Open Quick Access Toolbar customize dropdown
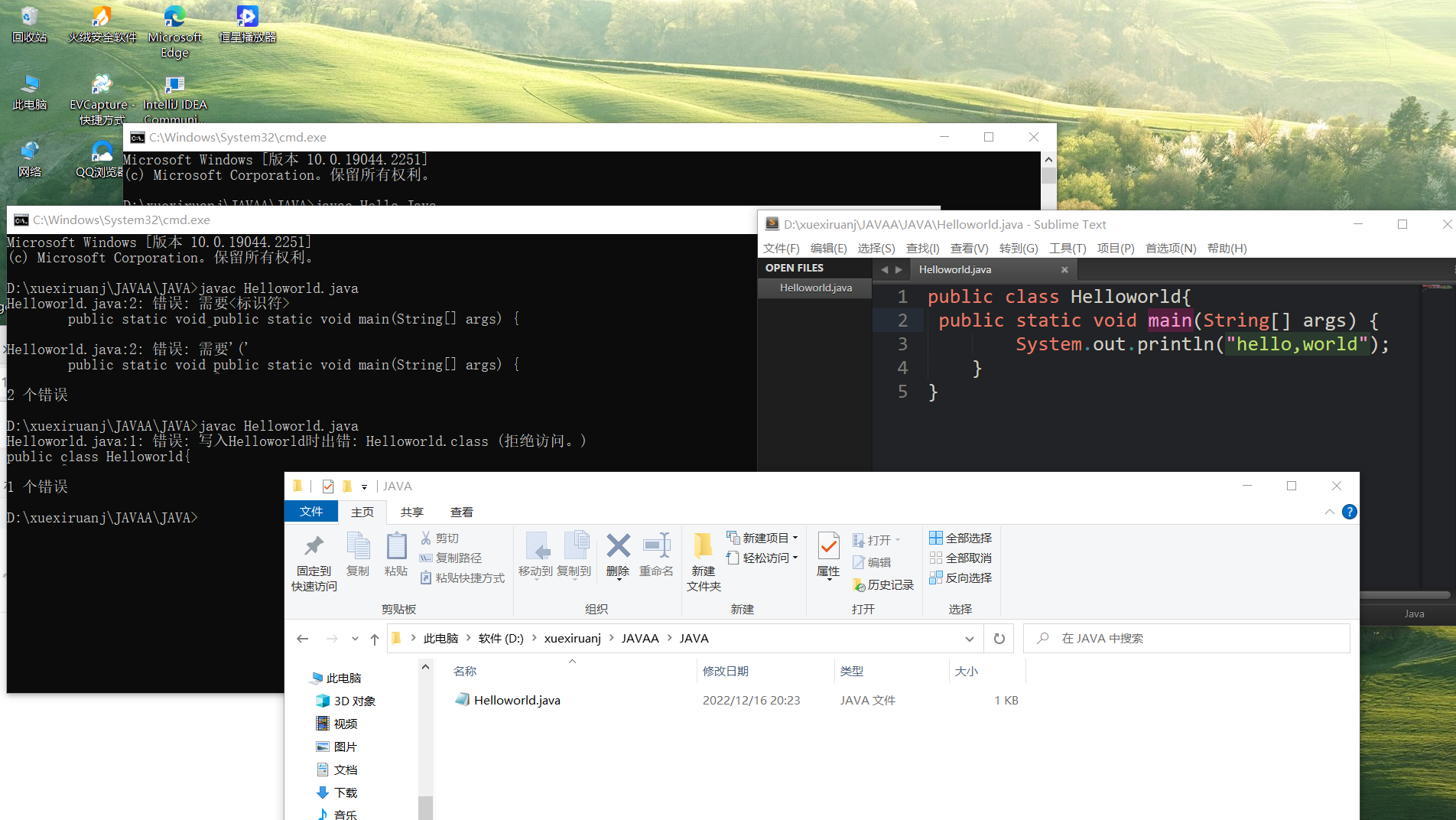 click(x=365, y=486)
